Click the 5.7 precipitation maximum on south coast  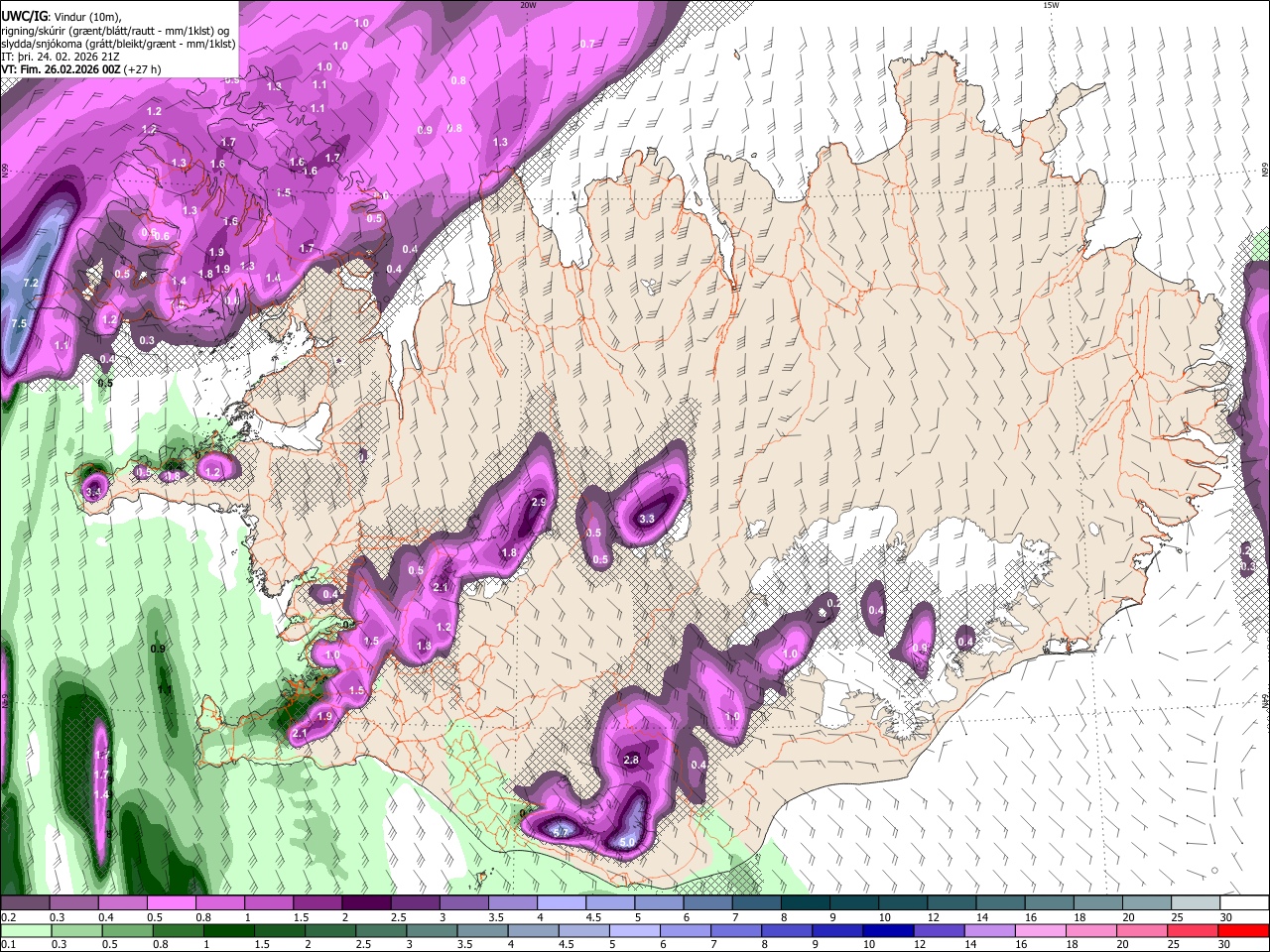click(x=561, y=831)
